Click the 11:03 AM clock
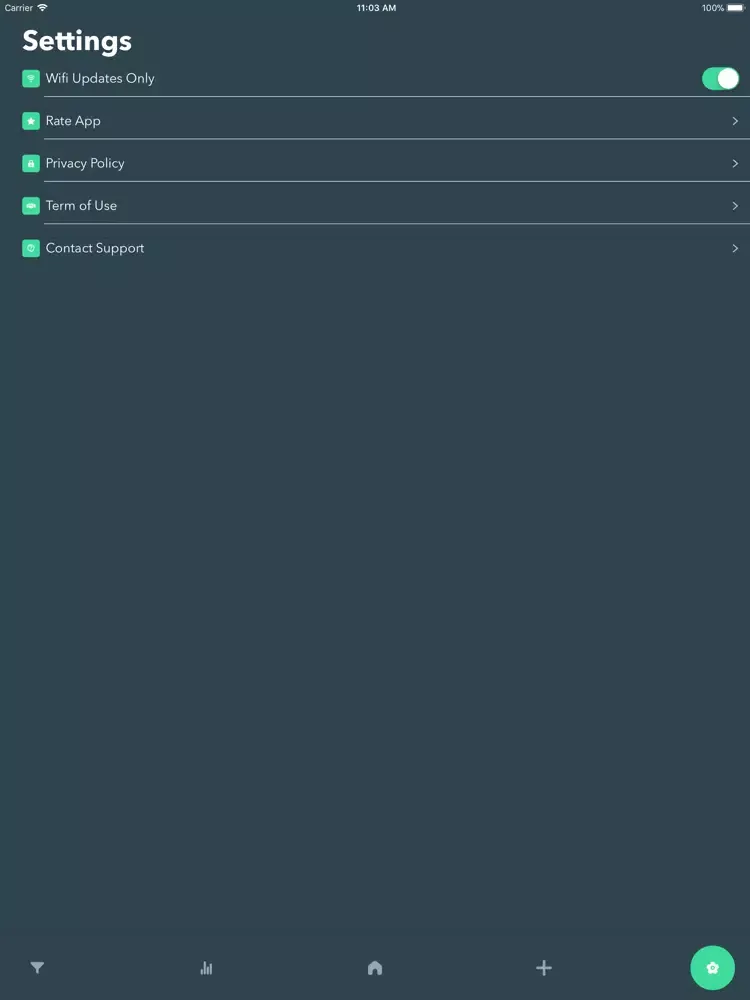Viewport: 750px width, 1000px height. pyautogui.click(x=376, y=8)
